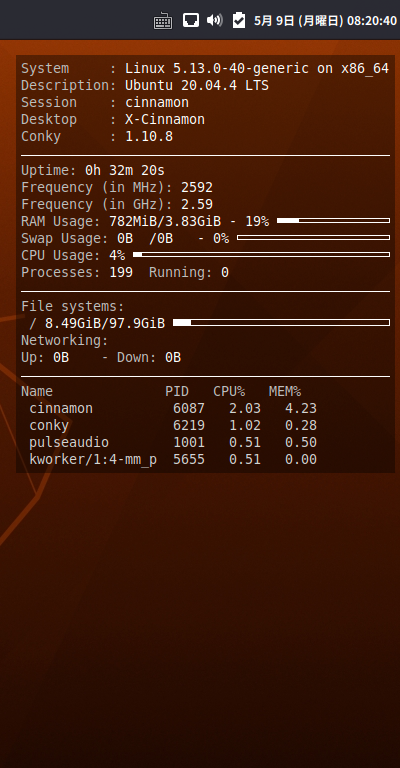Open the calendar from the date and clock
Image resolution: width=400 pixels, height=768 pixels.
pos(325,21)
